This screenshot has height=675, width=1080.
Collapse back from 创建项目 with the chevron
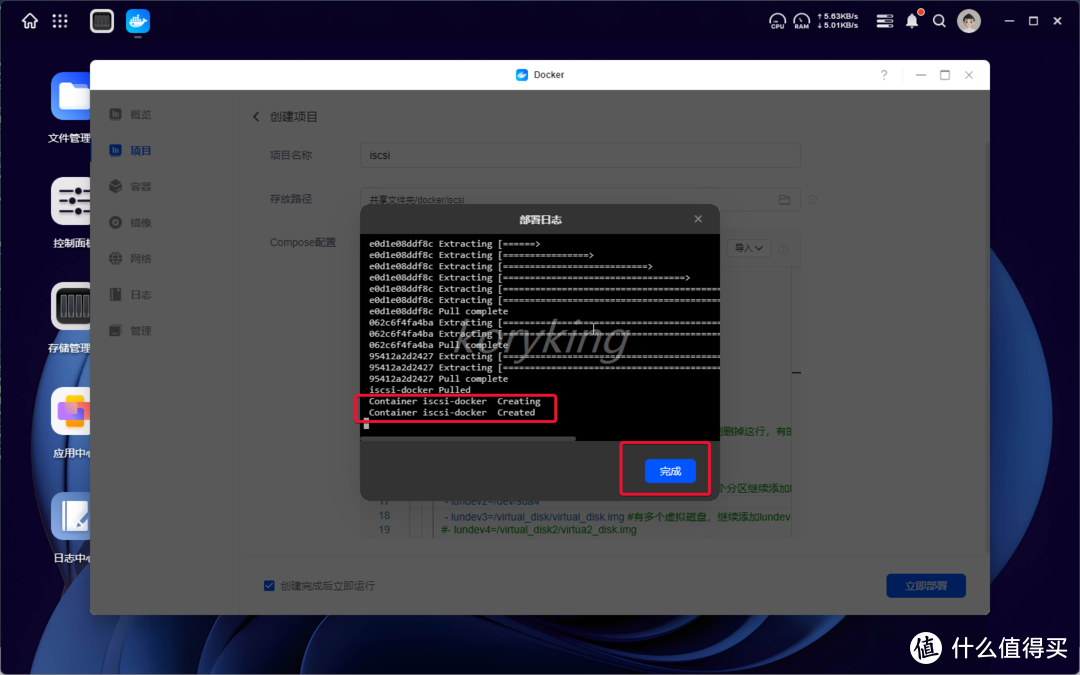(256, 115)
